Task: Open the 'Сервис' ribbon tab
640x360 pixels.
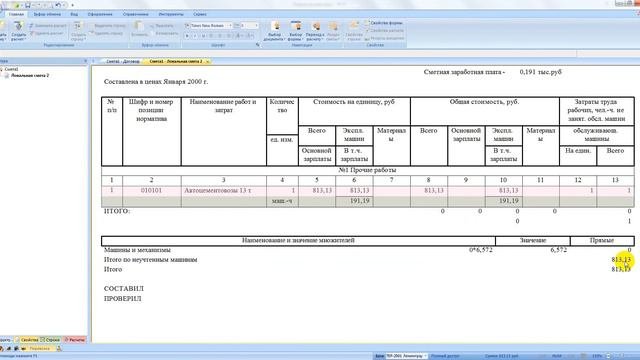Action: [x=200, y=14]
